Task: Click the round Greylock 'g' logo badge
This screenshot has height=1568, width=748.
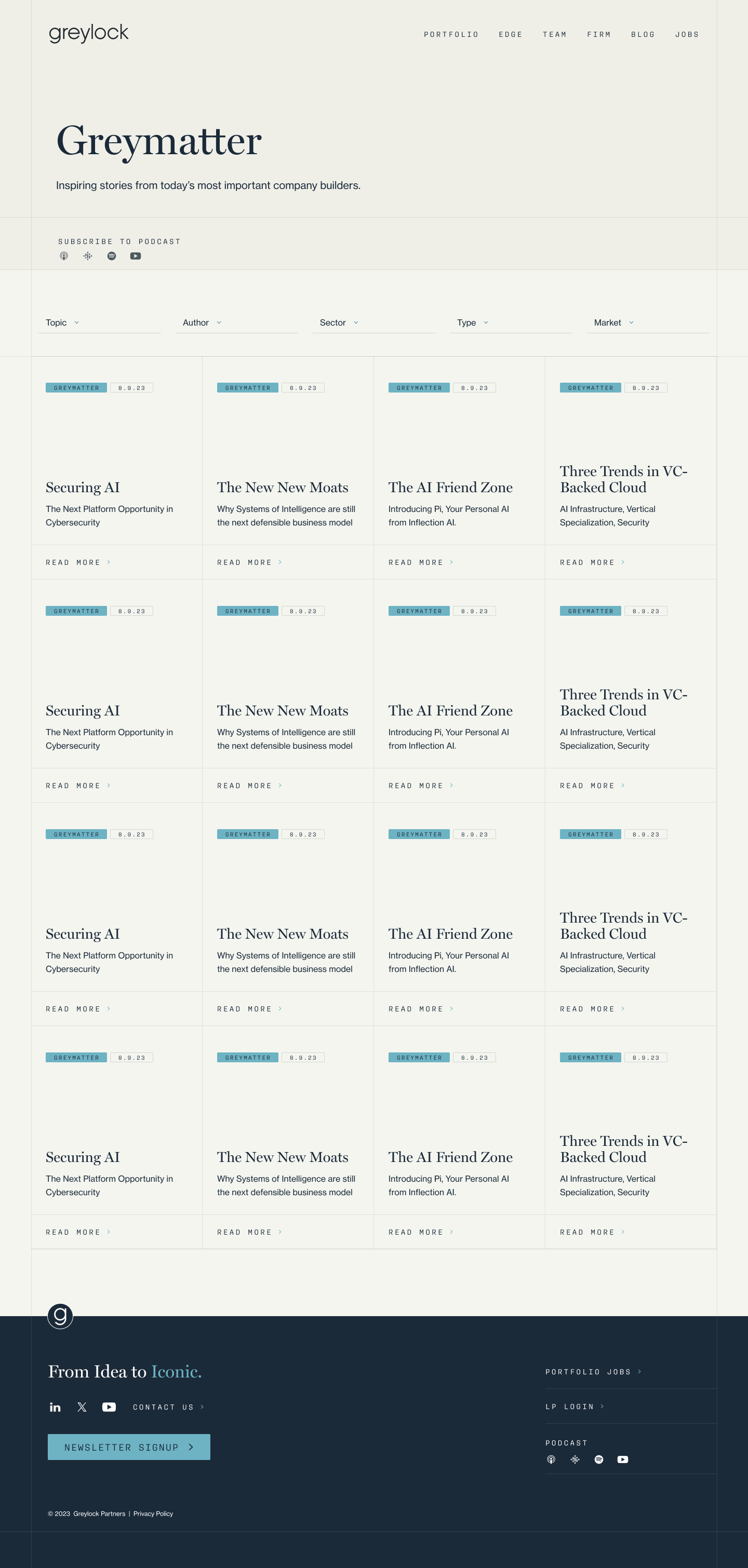Action: [x=60, y=1316]
